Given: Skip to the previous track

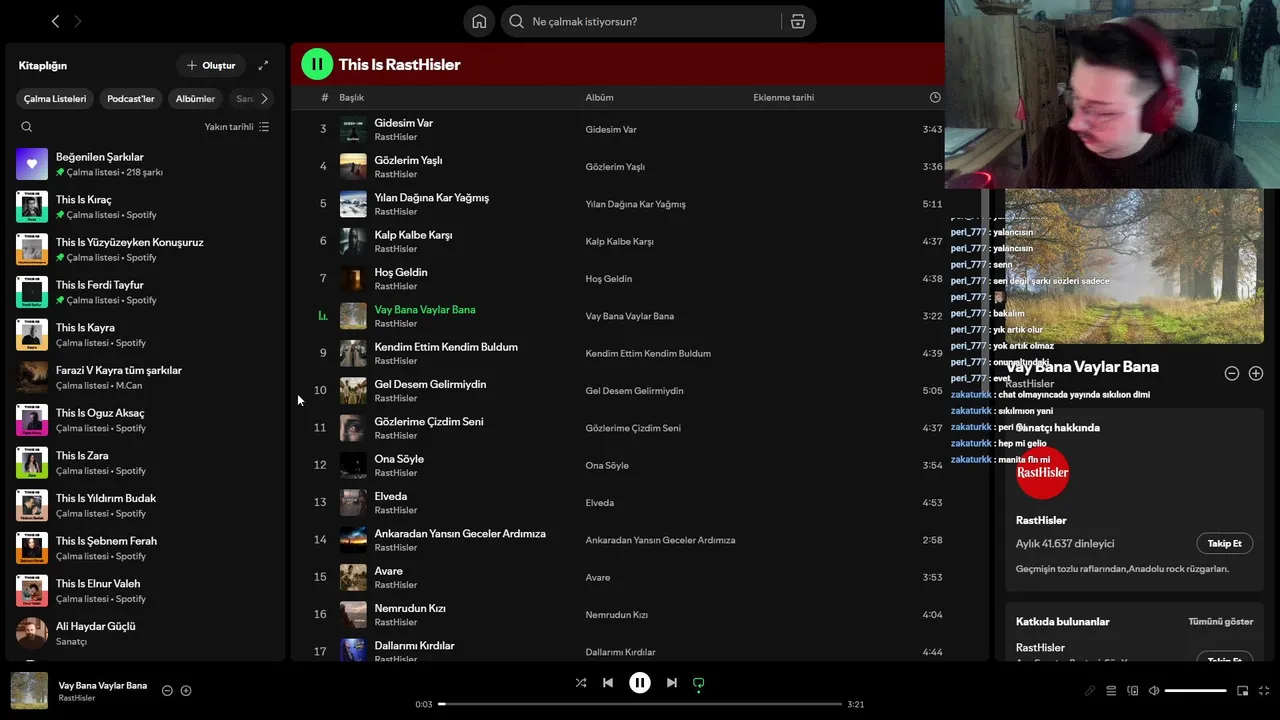Looking at the screenshot, I should coord(607,683).
